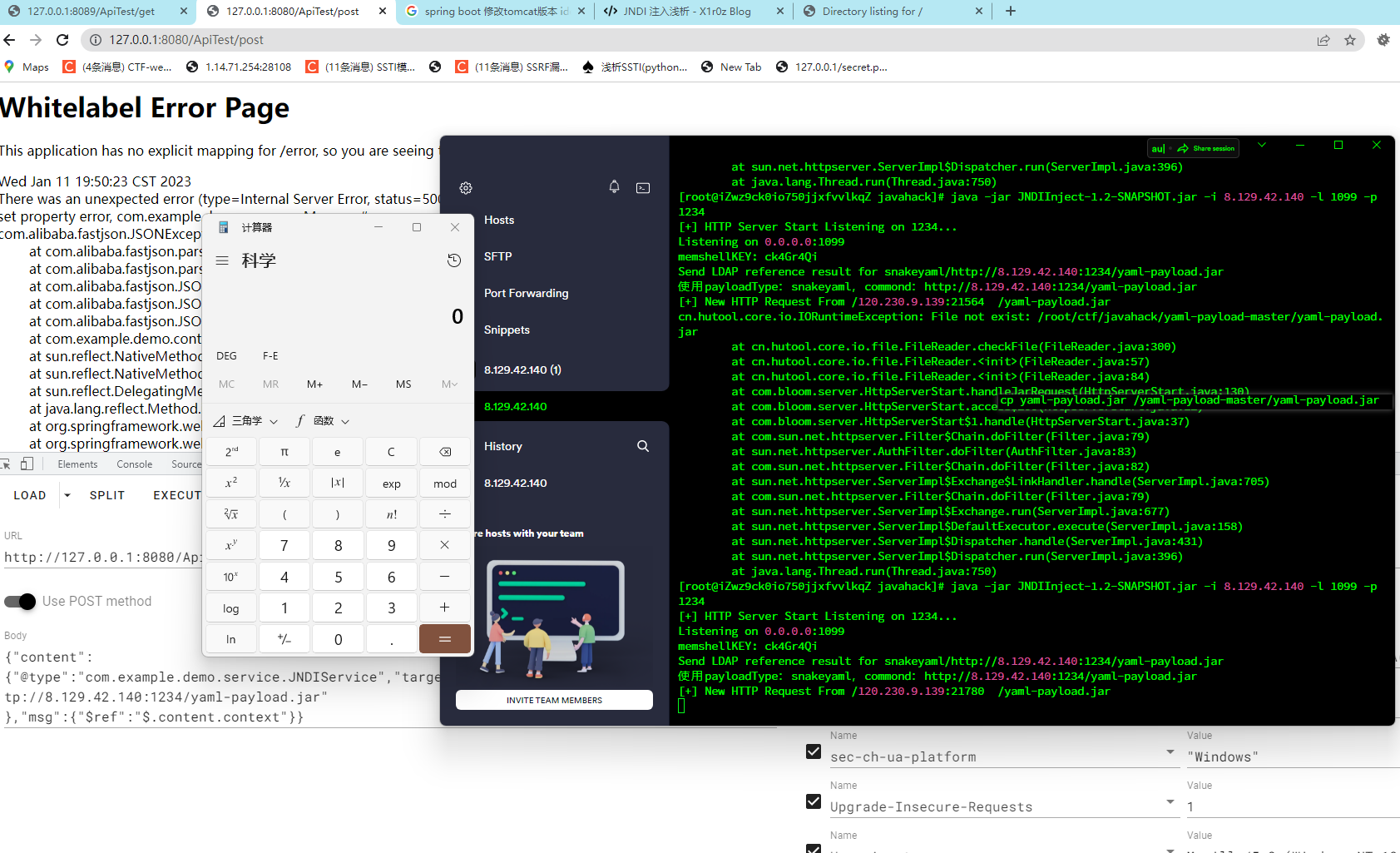Click the pi key in Calculator
Image resolution: width=1400 pixels, height=853 pixels.
(284, 452)
